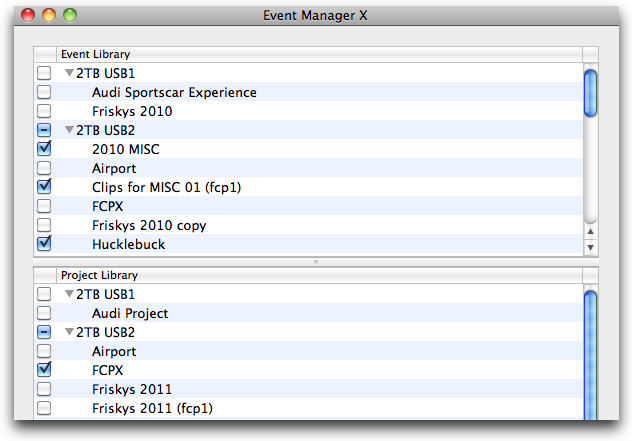Uncheck the 2010 MISC event
The width and height of the screenshot is (632, 441).
click(44, 149)
